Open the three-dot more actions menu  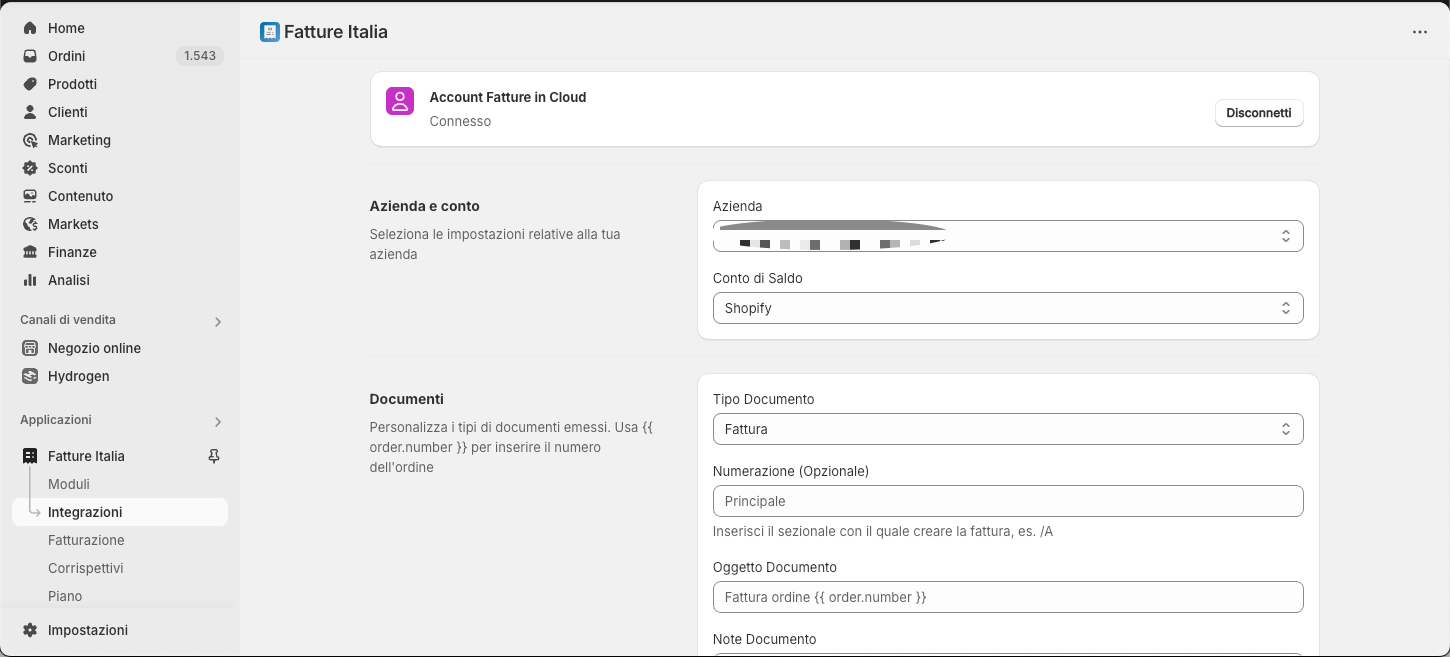1420,32
